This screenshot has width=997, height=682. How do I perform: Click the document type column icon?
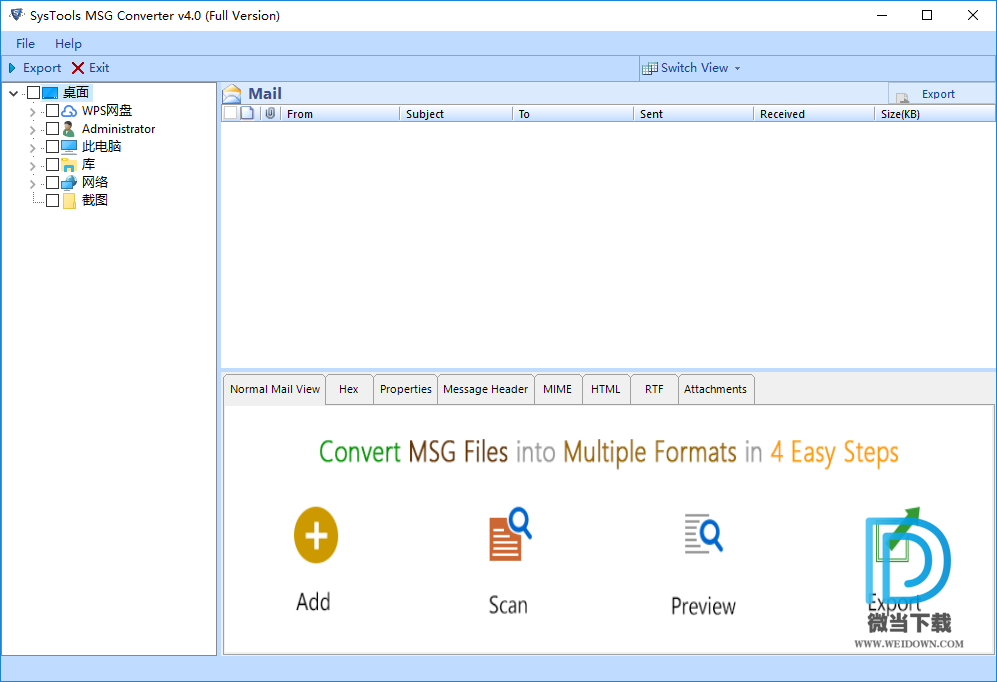(247, 113)
